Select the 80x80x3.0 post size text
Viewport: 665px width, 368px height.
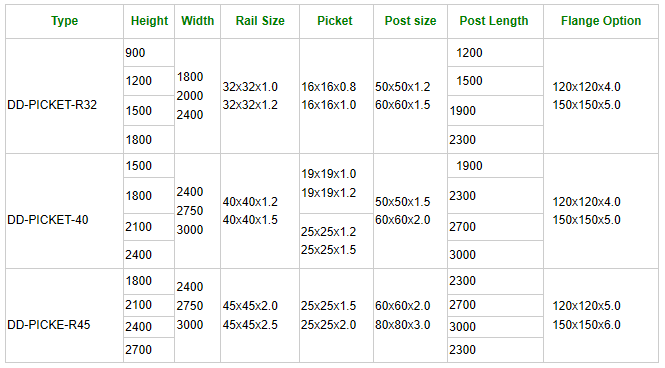point(402,325)
